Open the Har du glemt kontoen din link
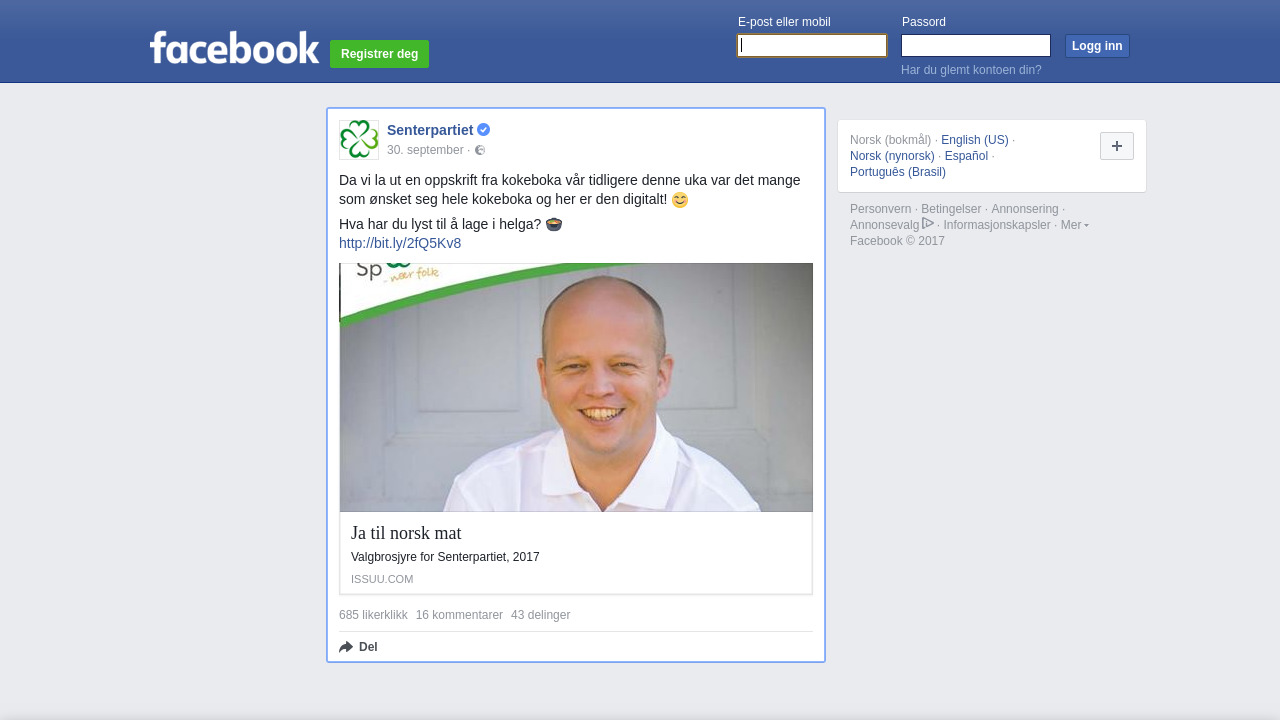Image resolution: width=1280 pixels, height=720 pixels. click(x=971, y=70)
